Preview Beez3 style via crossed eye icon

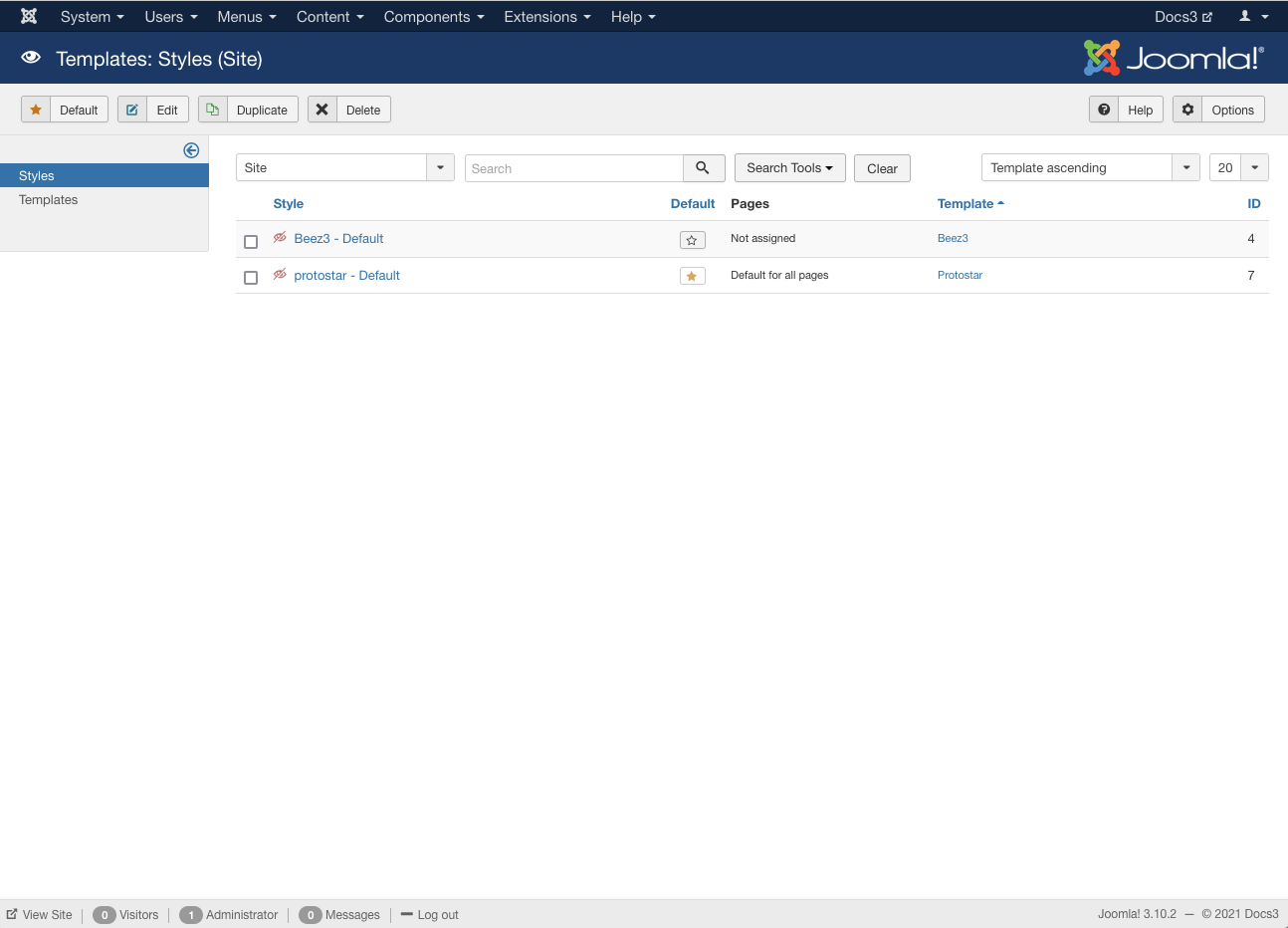tap(280, 238)
